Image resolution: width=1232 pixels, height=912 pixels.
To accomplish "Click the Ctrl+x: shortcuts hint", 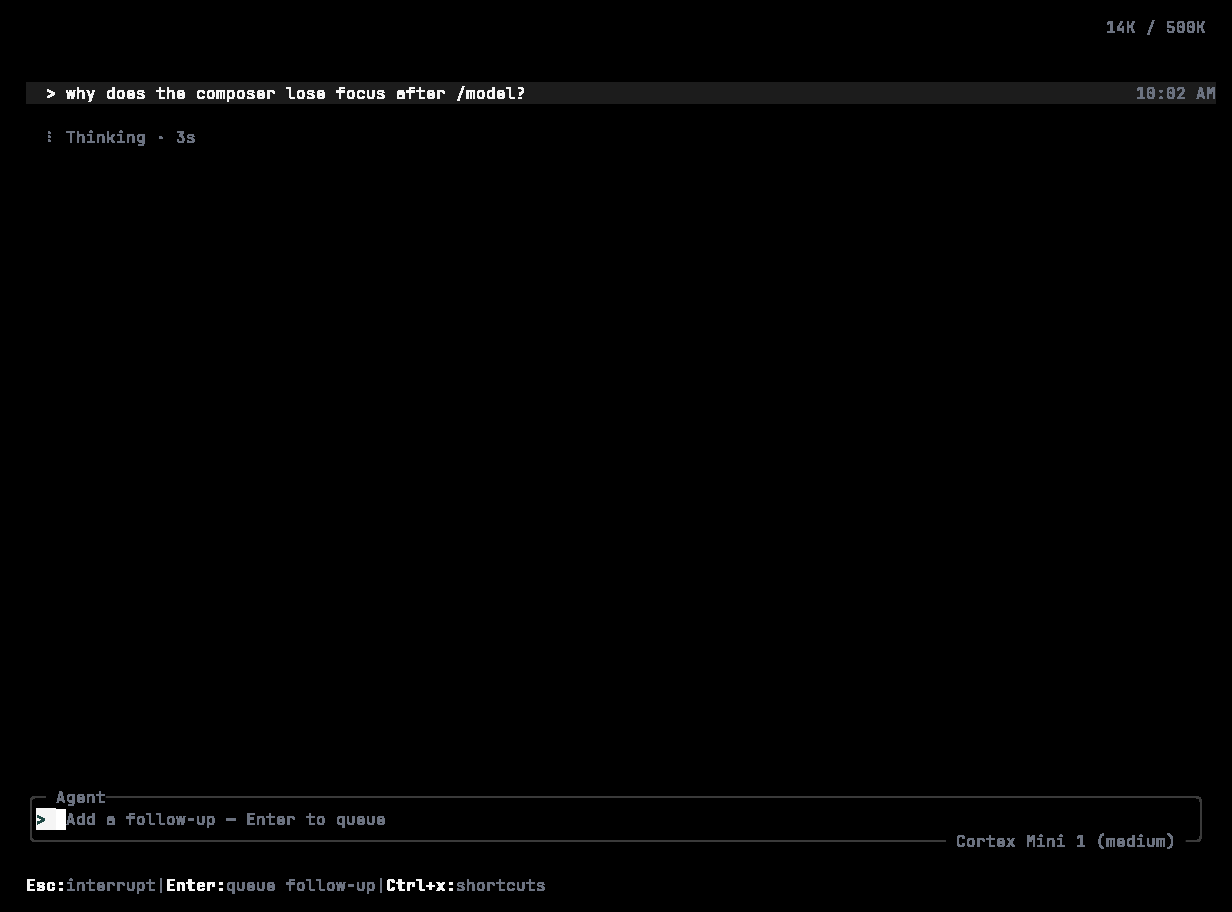I will click(x=466, y=885).
